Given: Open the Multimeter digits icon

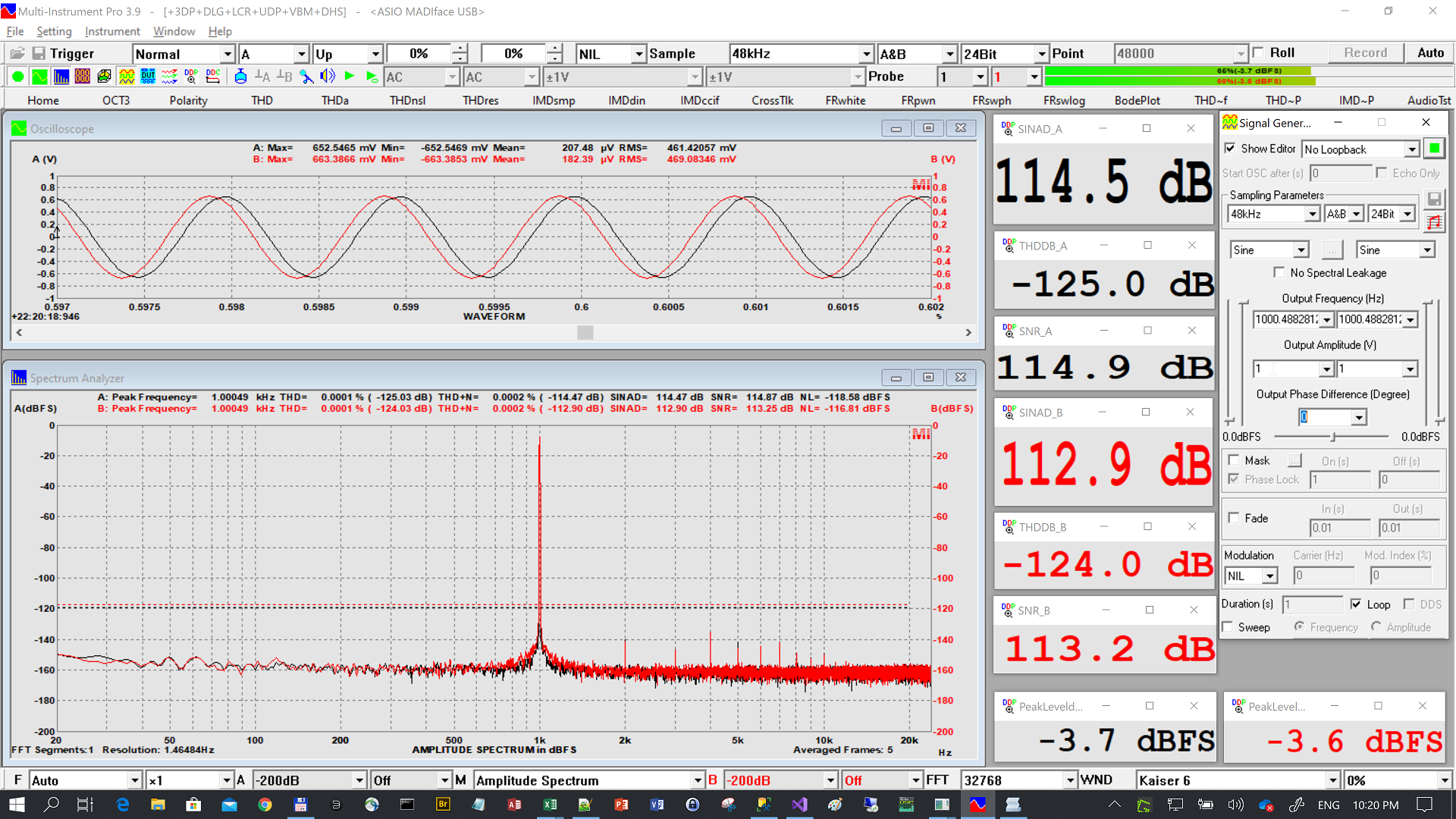Looking at the screenshot, I should point(83,77).
